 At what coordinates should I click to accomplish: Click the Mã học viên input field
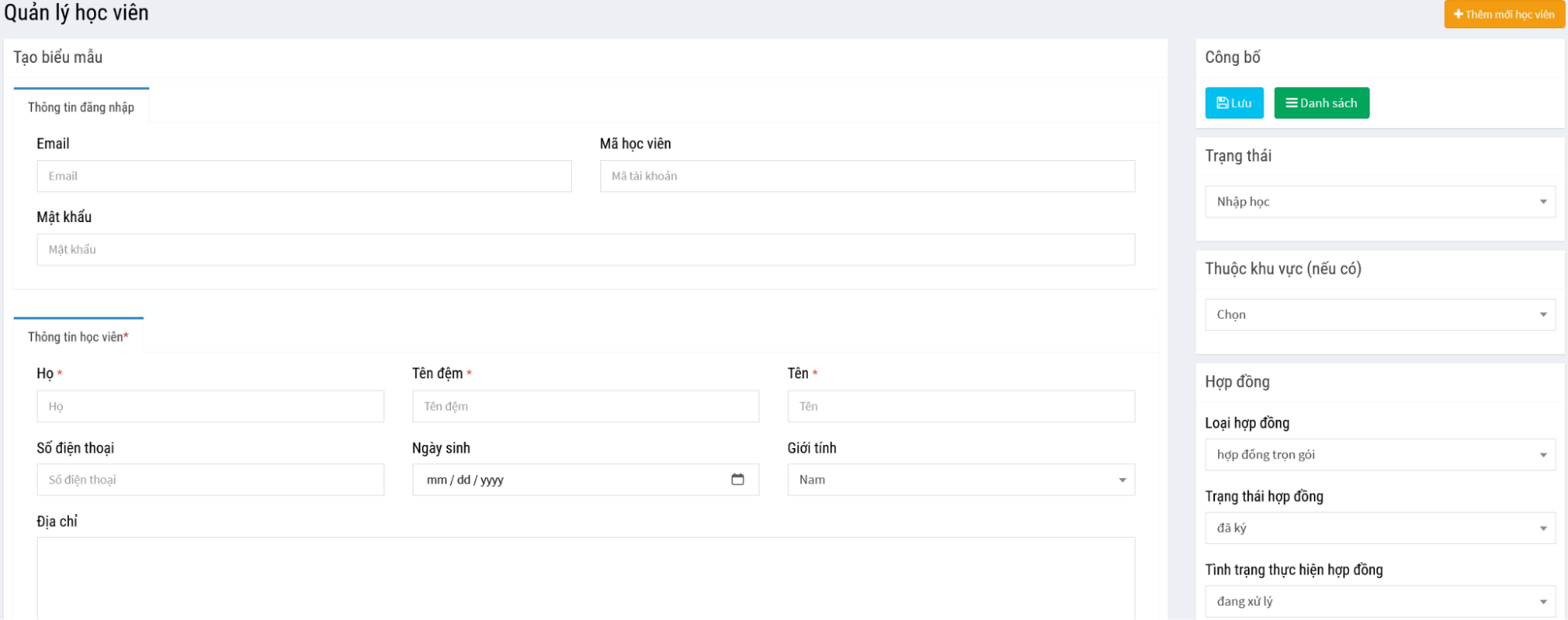(867, 177)
